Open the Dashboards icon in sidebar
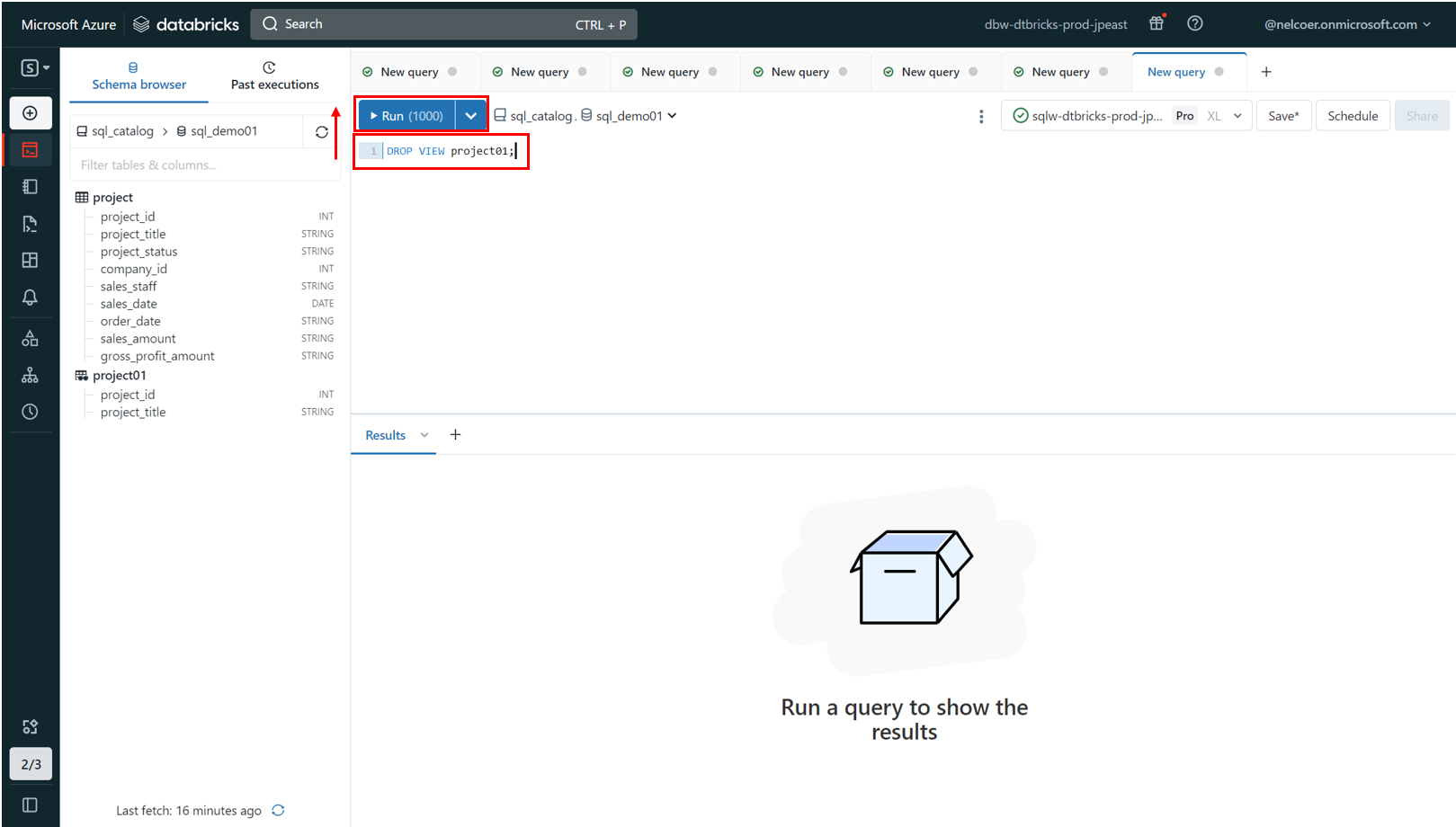This screenshot has width=1456, height=827. tap(30, 260)
